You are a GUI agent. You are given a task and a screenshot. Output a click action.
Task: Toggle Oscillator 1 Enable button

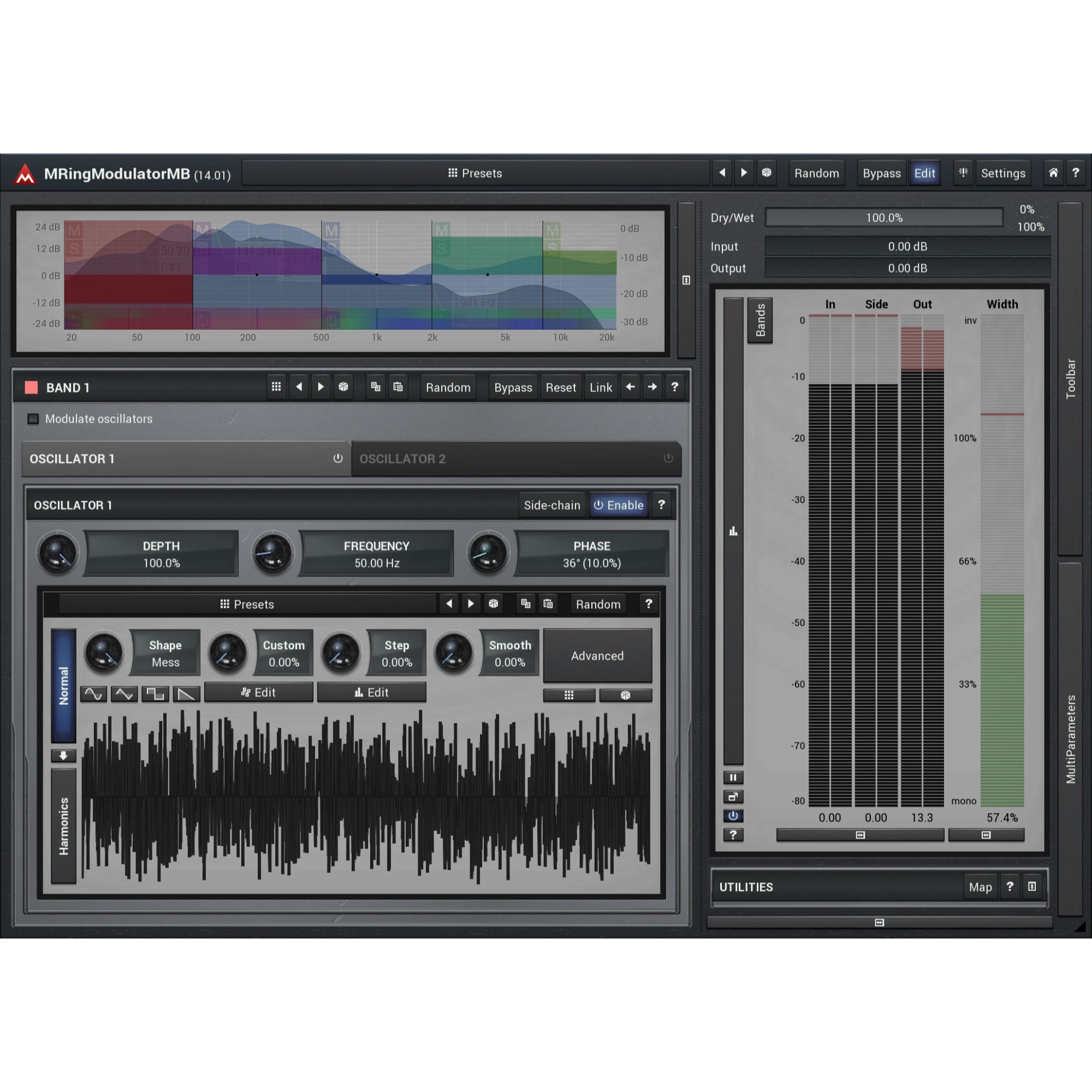pos(619,505)
